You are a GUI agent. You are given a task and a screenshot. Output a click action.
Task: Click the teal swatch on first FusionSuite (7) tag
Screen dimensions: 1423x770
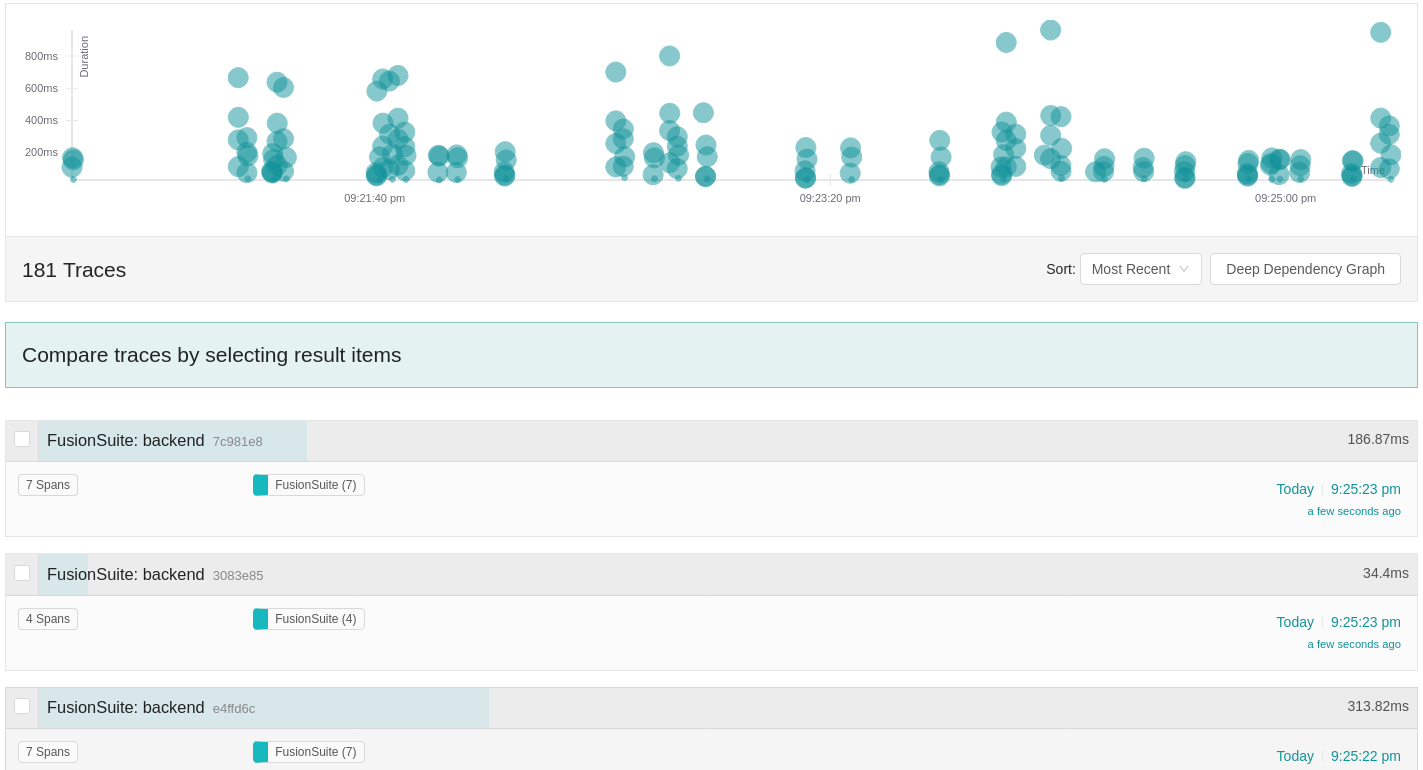tap(261, 485)
